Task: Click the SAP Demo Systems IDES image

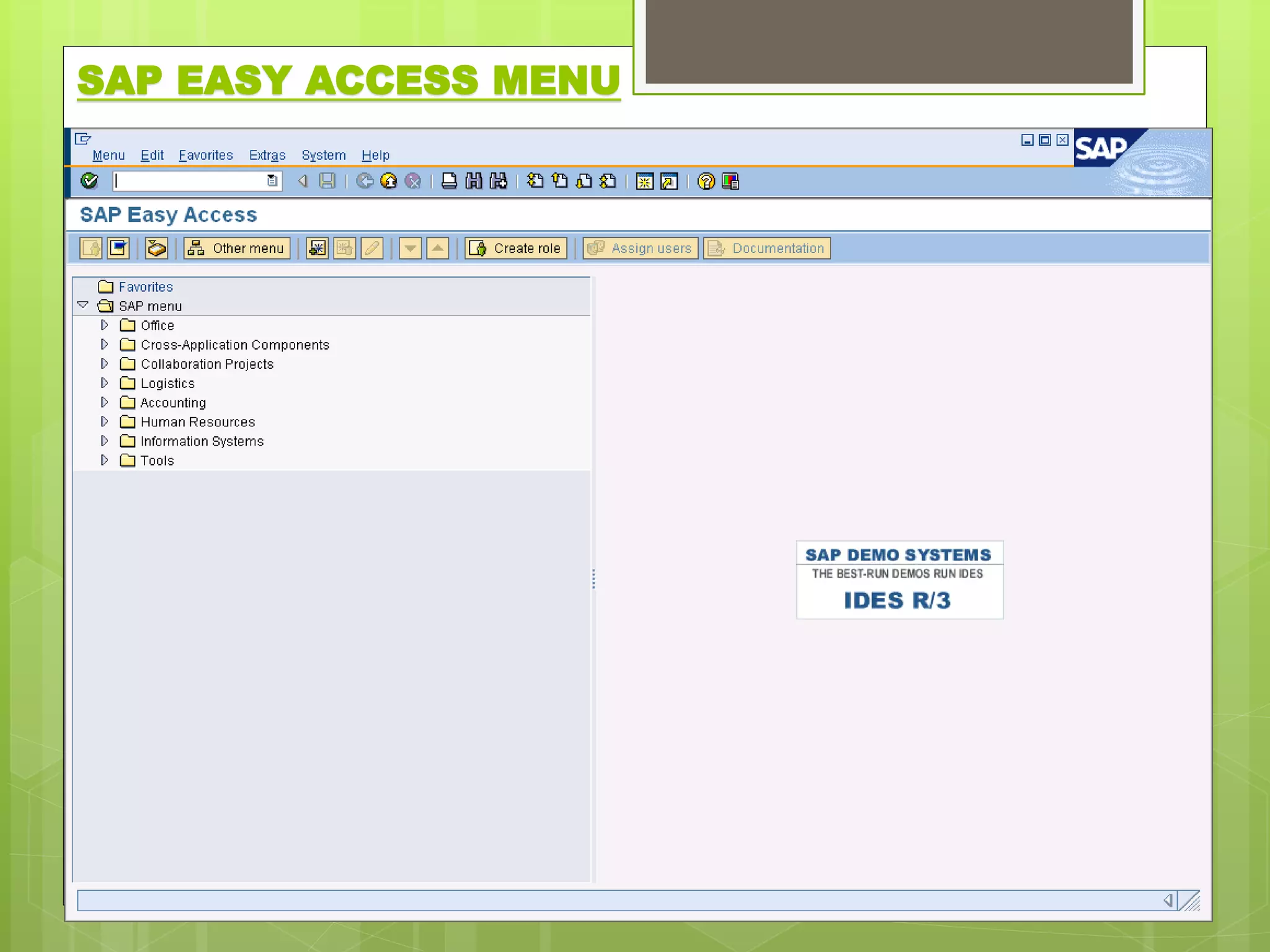Action: pyautogui.click(x=899, y=580)
